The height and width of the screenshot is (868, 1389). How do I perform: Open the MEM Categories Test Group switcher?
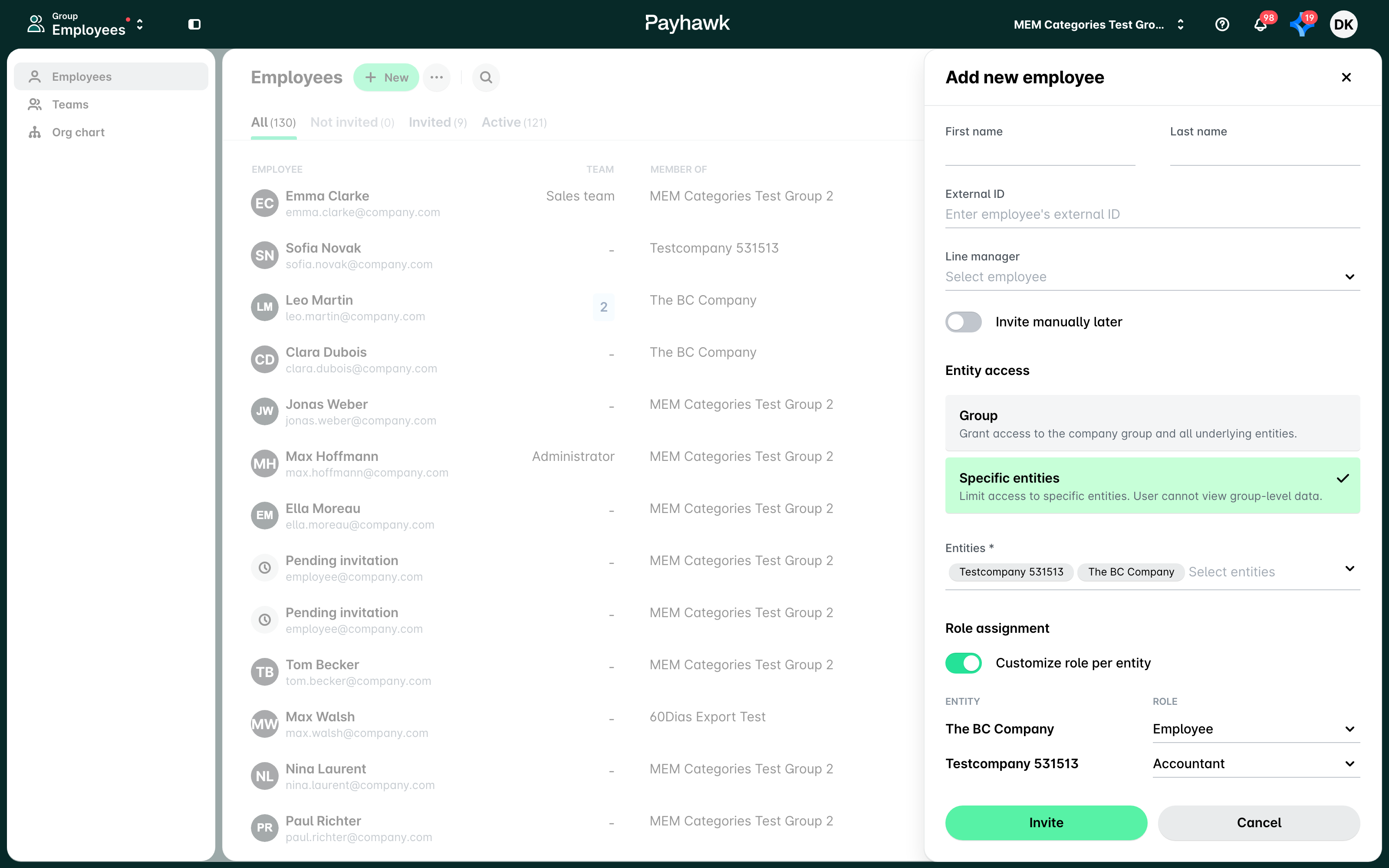pyautogui.click(x=1098, y=24)
